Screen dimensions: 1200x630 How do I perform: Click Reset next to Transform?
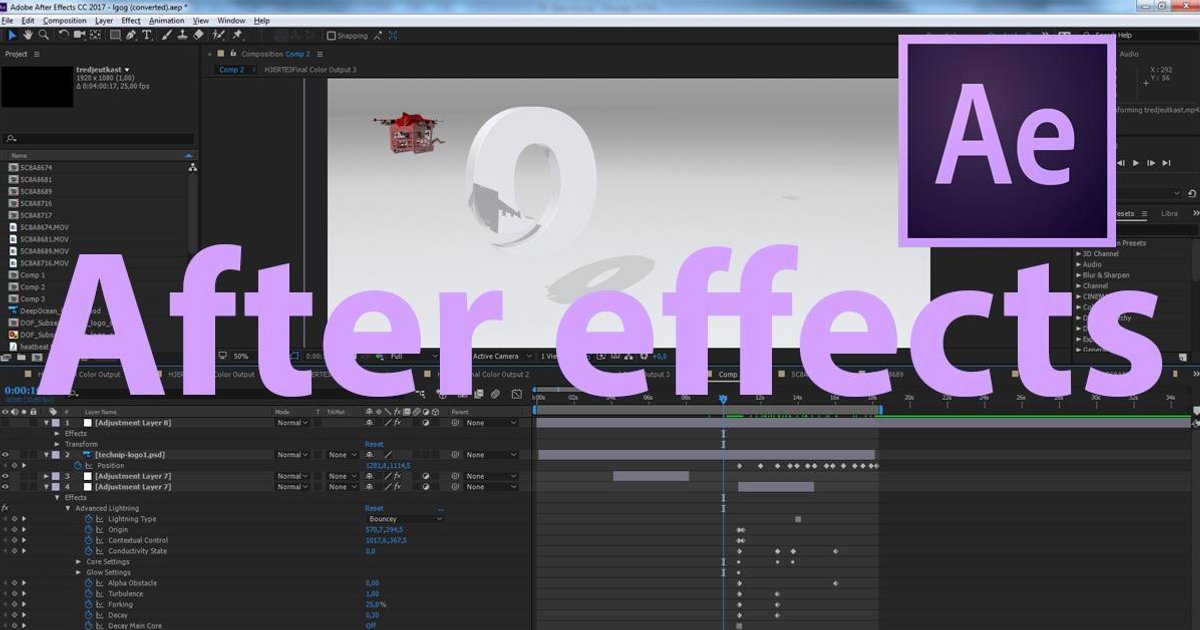[374, 444]
